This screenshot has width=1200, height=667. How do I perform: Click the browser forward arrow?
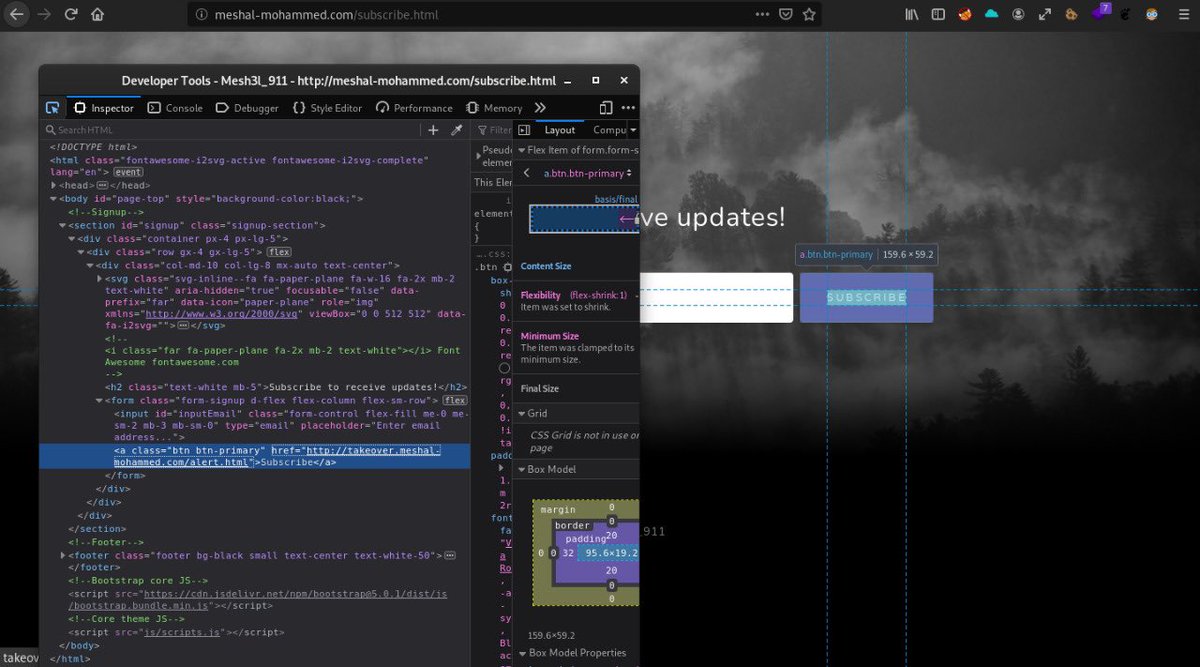[x=44, y=15]
